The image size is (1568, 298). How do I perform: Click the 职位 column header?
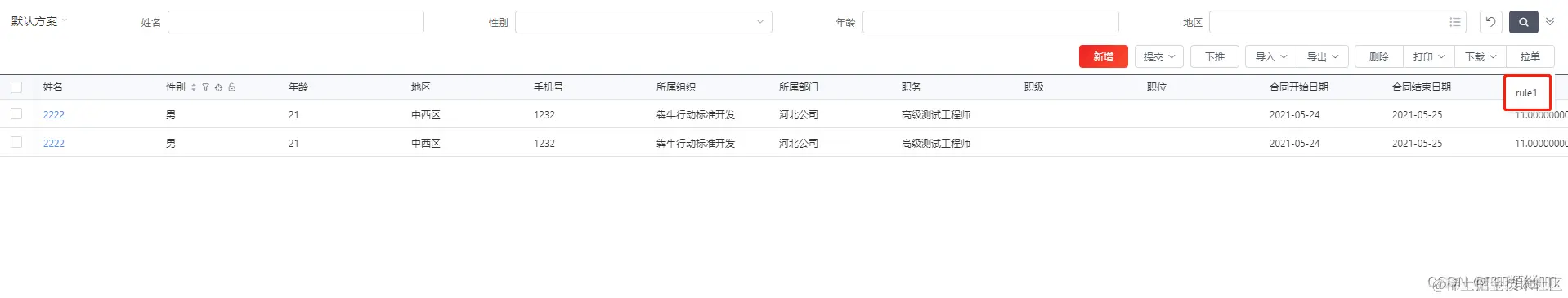[x=1157, y=87]
